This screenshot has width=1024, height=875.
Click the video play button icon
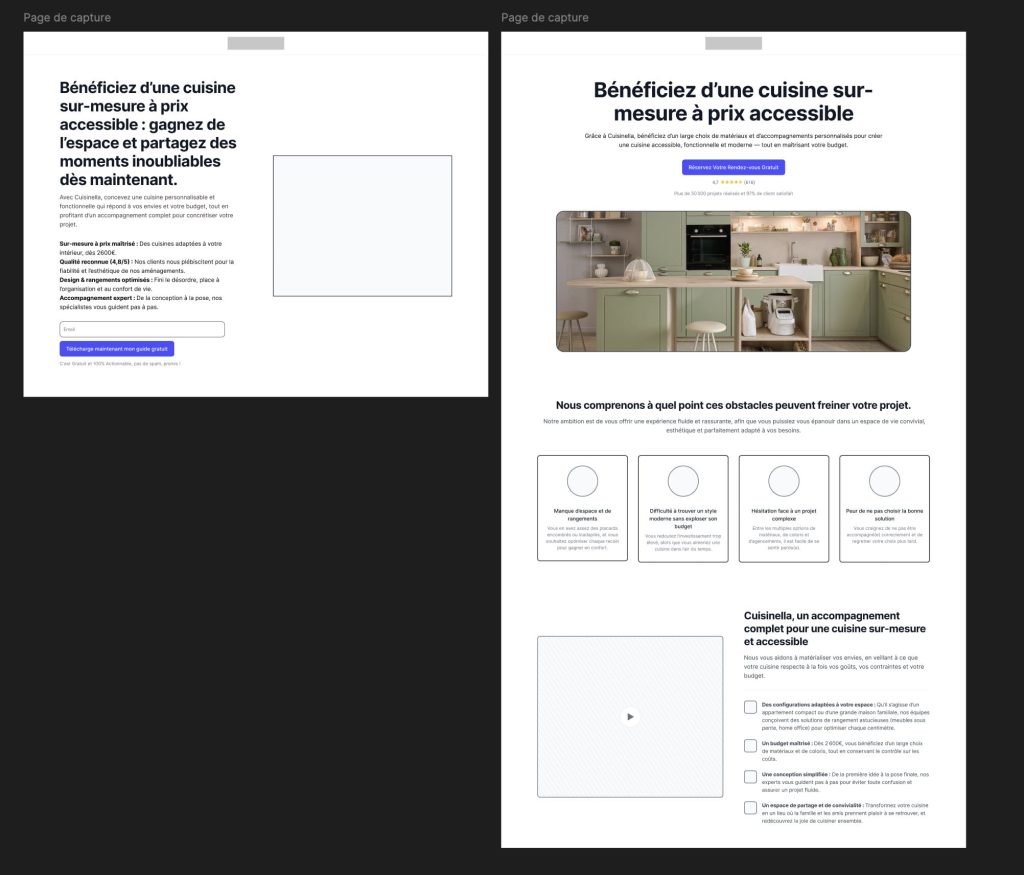[x=629, y=716]
